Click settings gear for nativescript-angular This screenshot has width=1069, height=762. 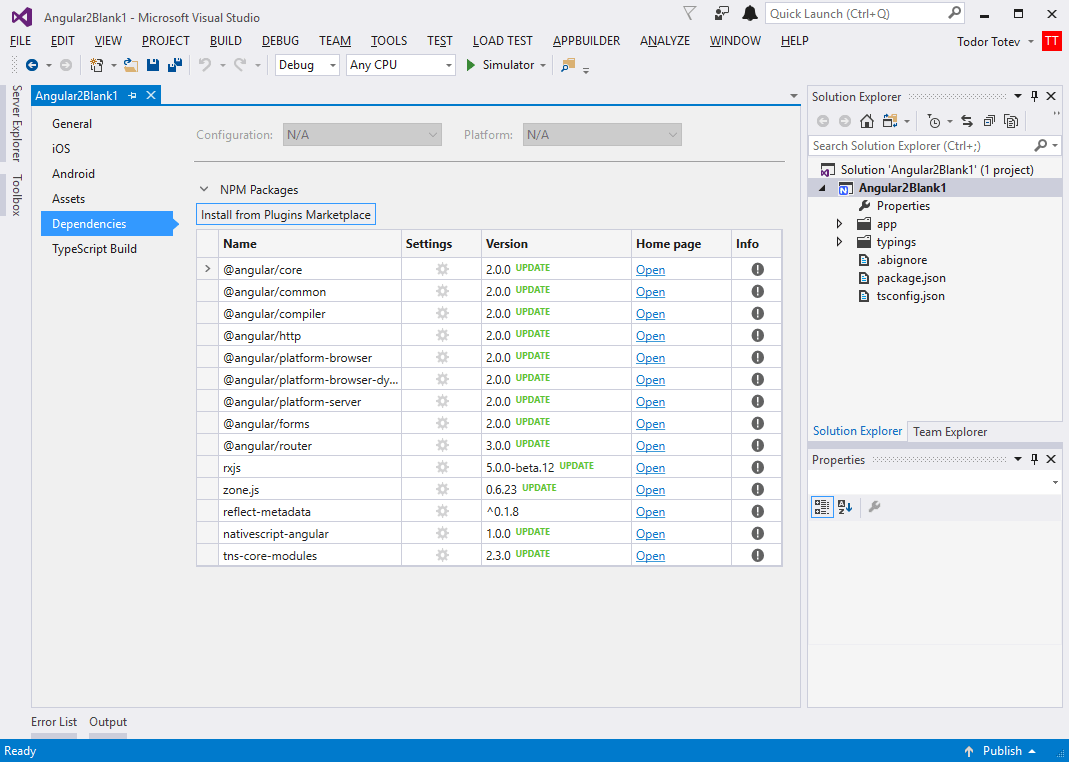tap(442, 534)
